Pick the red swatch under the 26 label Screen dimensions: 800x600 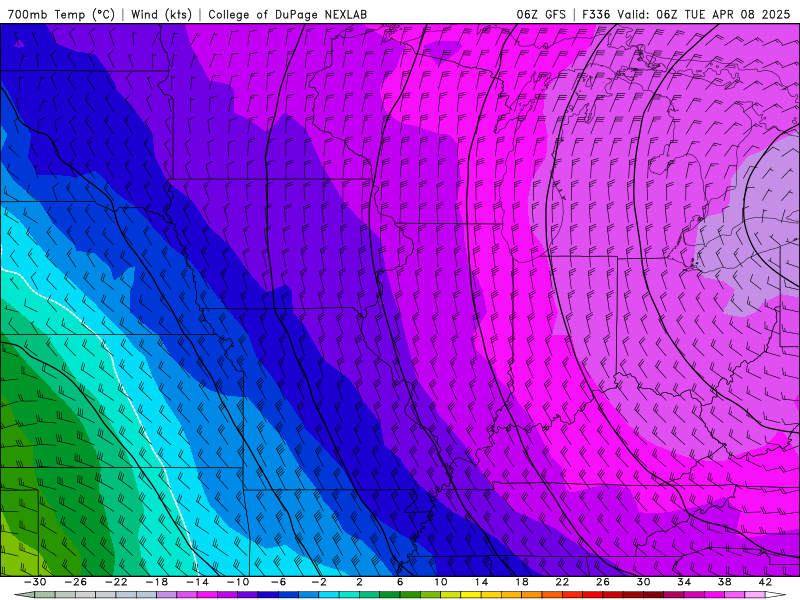tap(593, 595)
